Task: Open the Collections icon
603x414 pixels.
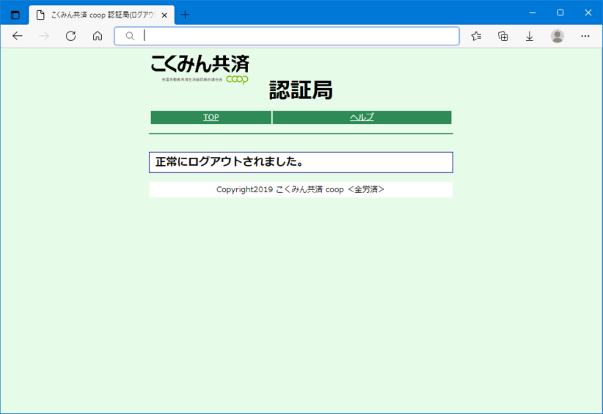Action: pyautogui.click(x=503, y=36)
